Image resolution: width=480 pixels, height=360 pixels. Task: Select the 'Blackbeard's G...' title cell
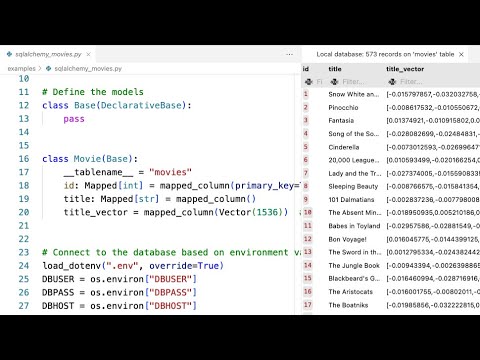(x=354, y=278)
